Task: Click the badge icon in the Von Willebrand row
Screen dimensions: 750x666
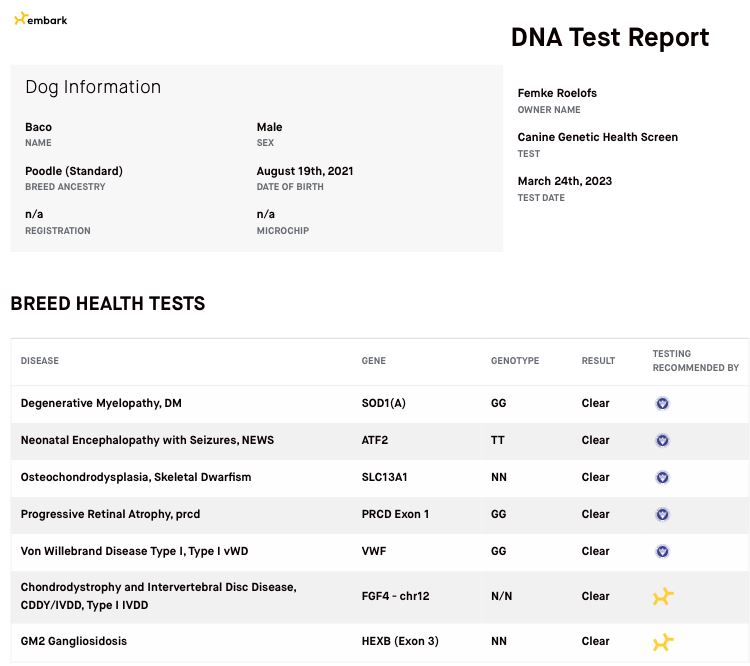Action: [x=662, y=552]
